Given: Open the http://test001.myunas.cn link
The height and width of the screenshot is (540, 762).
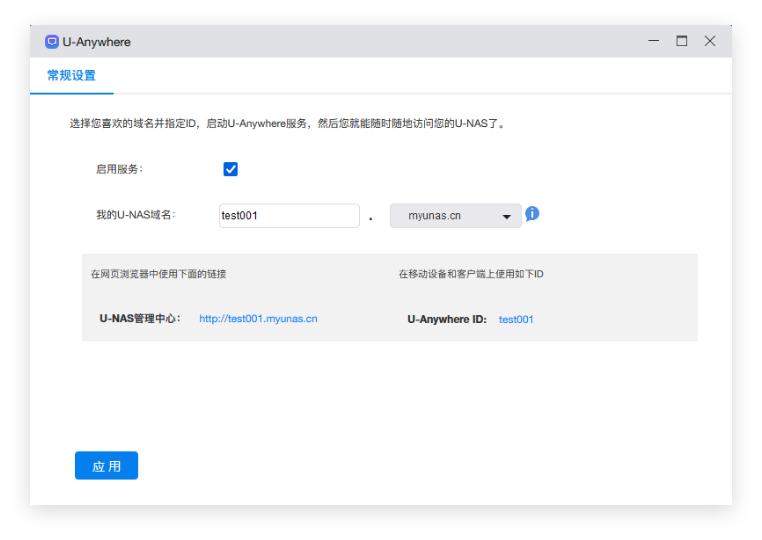Looking at the screenshot, I should 258,319.
